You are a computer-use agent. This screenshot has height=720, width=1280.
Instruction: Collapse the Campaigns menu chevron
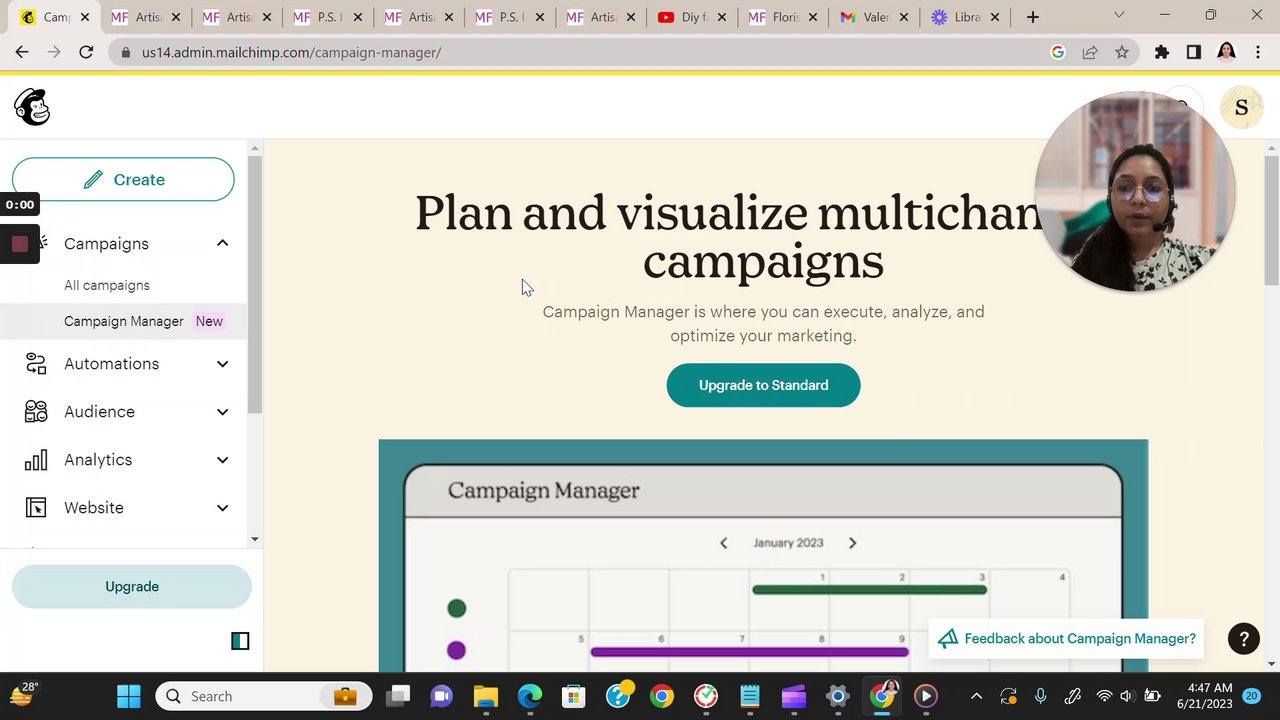tap(222, 244)
